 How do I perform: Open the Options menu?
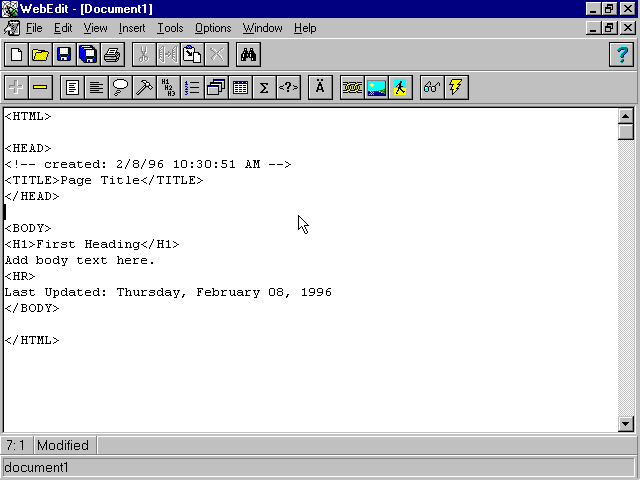(x=213, y=28)
